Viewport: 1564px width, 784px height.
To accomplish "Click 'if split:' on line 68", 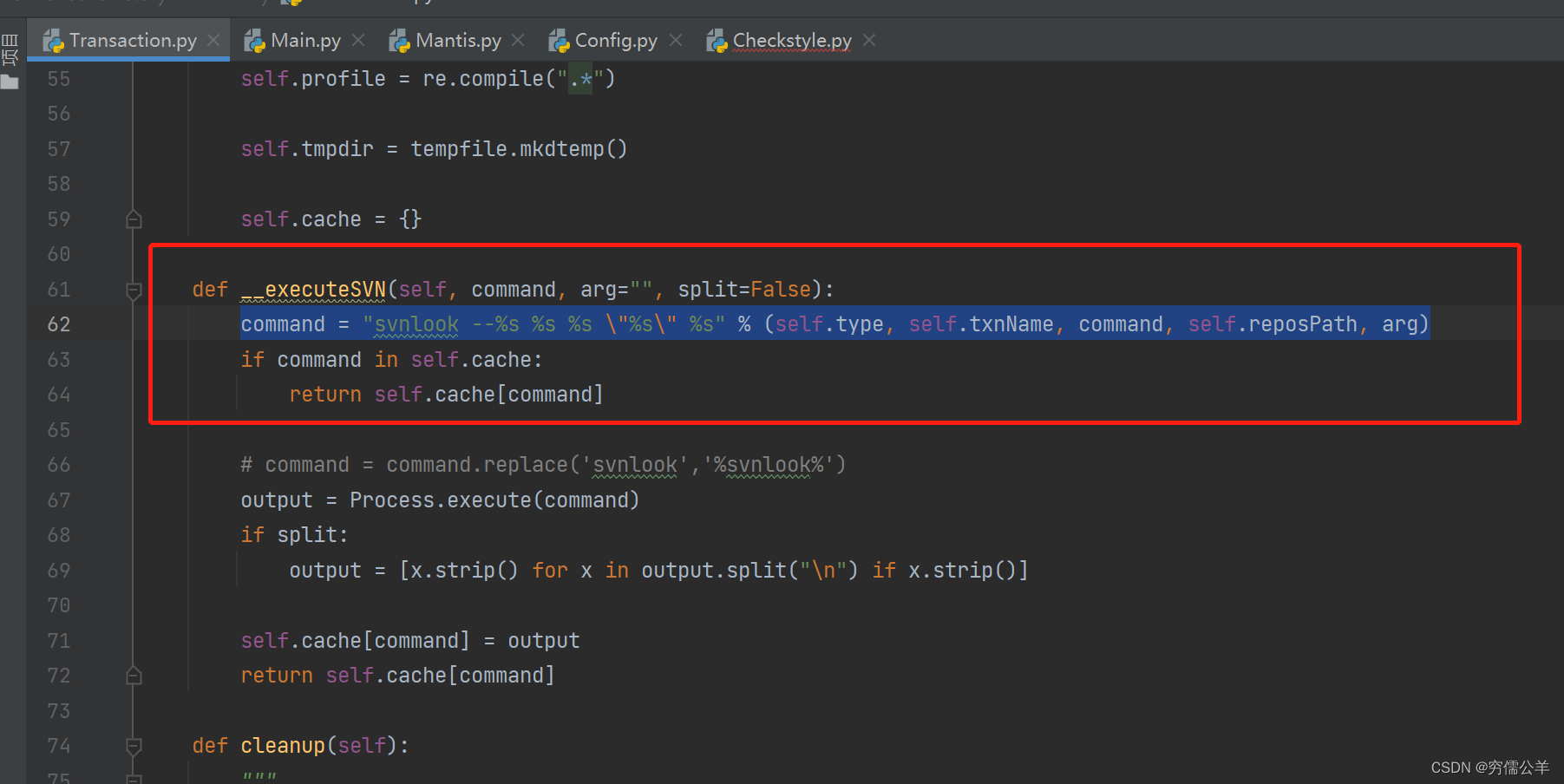I will pyautogui.click(x=295, y=535).
